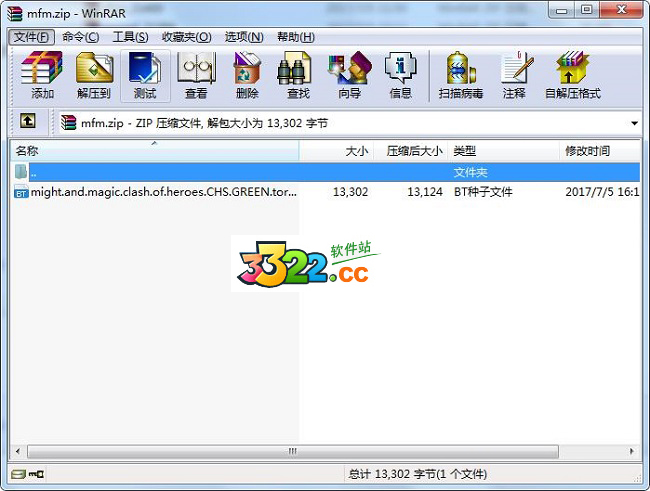650x491 pixels.
Task: Select the might.and.magic.clash.of.heroes torrent file
Action: point(164,192)
